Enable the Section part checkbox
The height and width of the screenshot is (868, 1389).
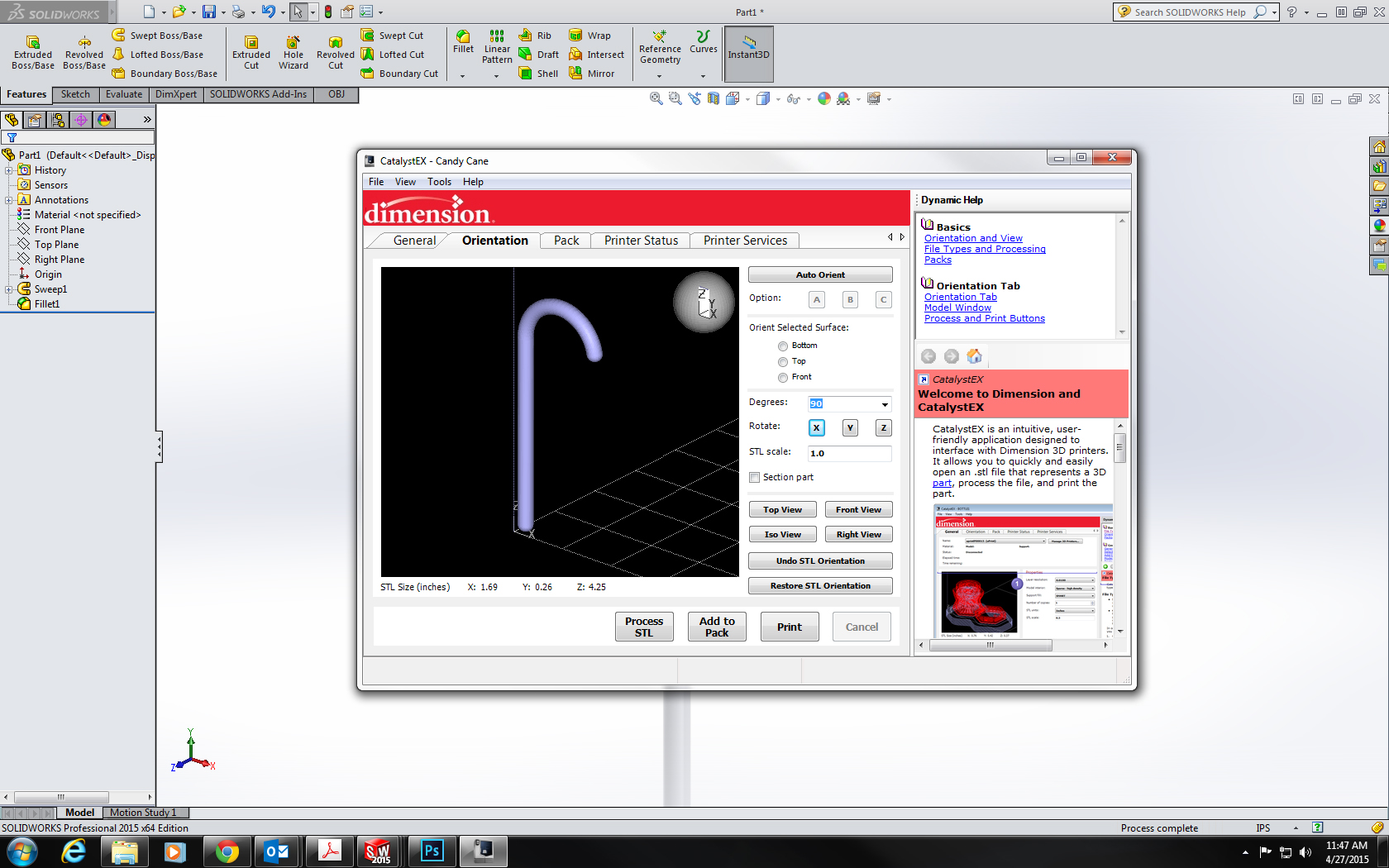754,477
